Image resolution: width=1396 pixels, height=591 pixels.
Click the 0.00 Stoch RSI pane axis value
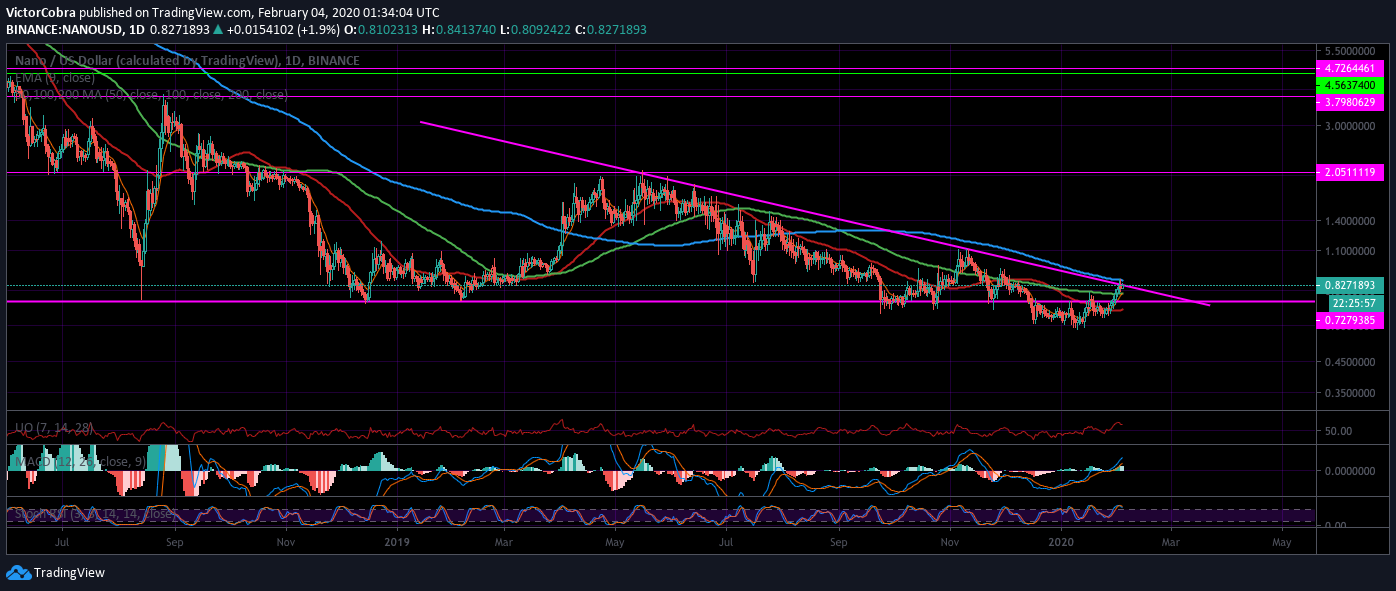click(1333, 525)
